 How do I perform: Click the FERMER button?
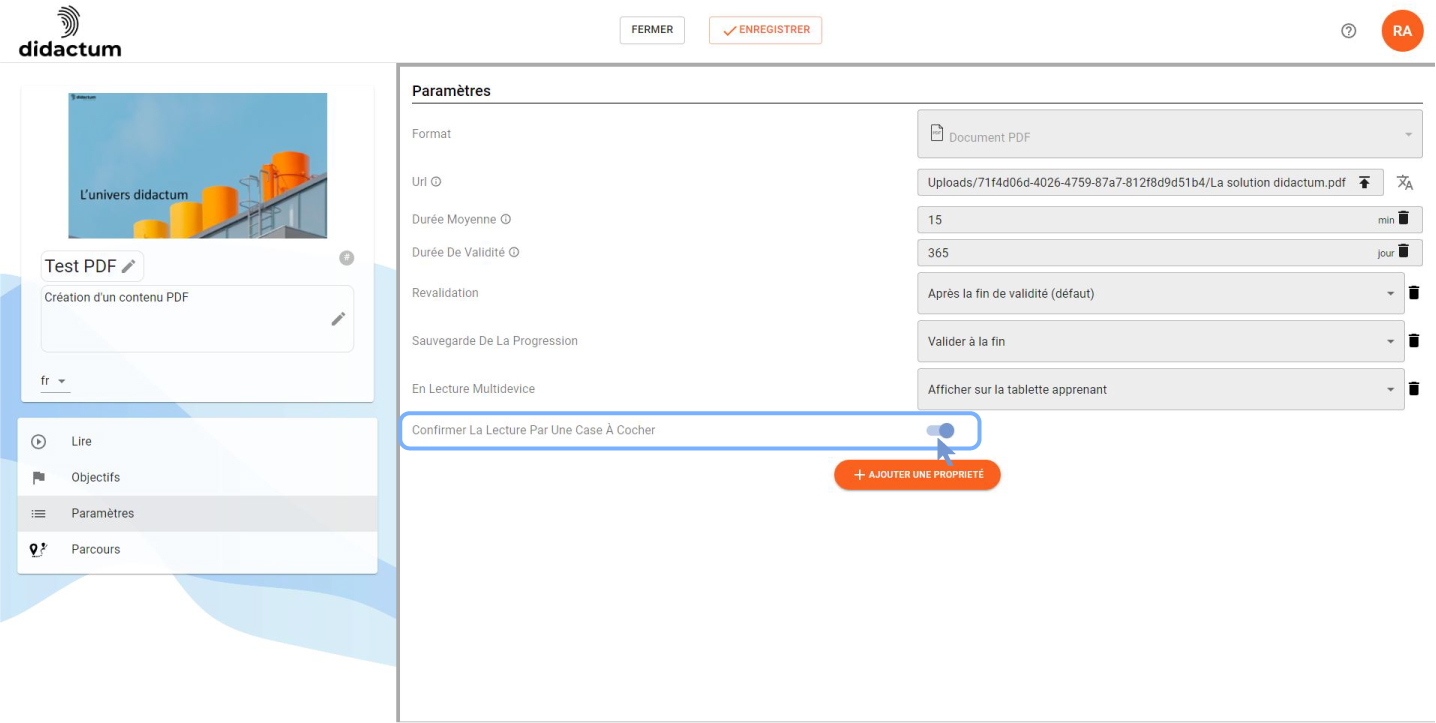652,30
